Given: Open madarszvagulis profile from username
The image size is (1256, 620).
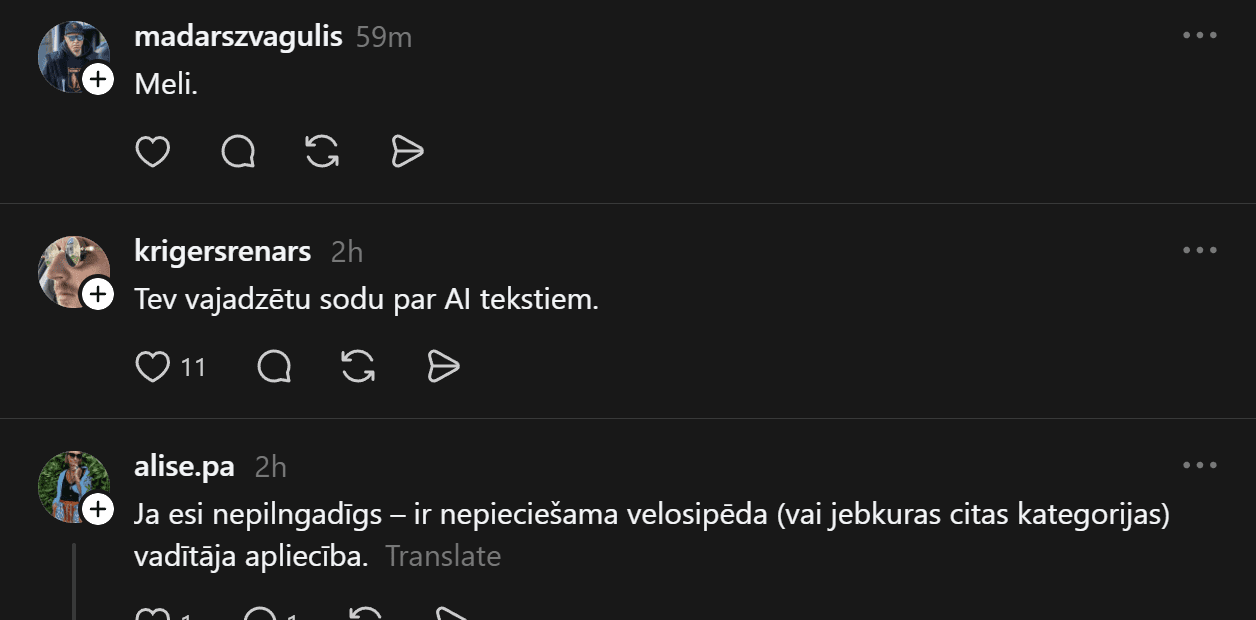Looking at the screenshot, I should 238,37.
